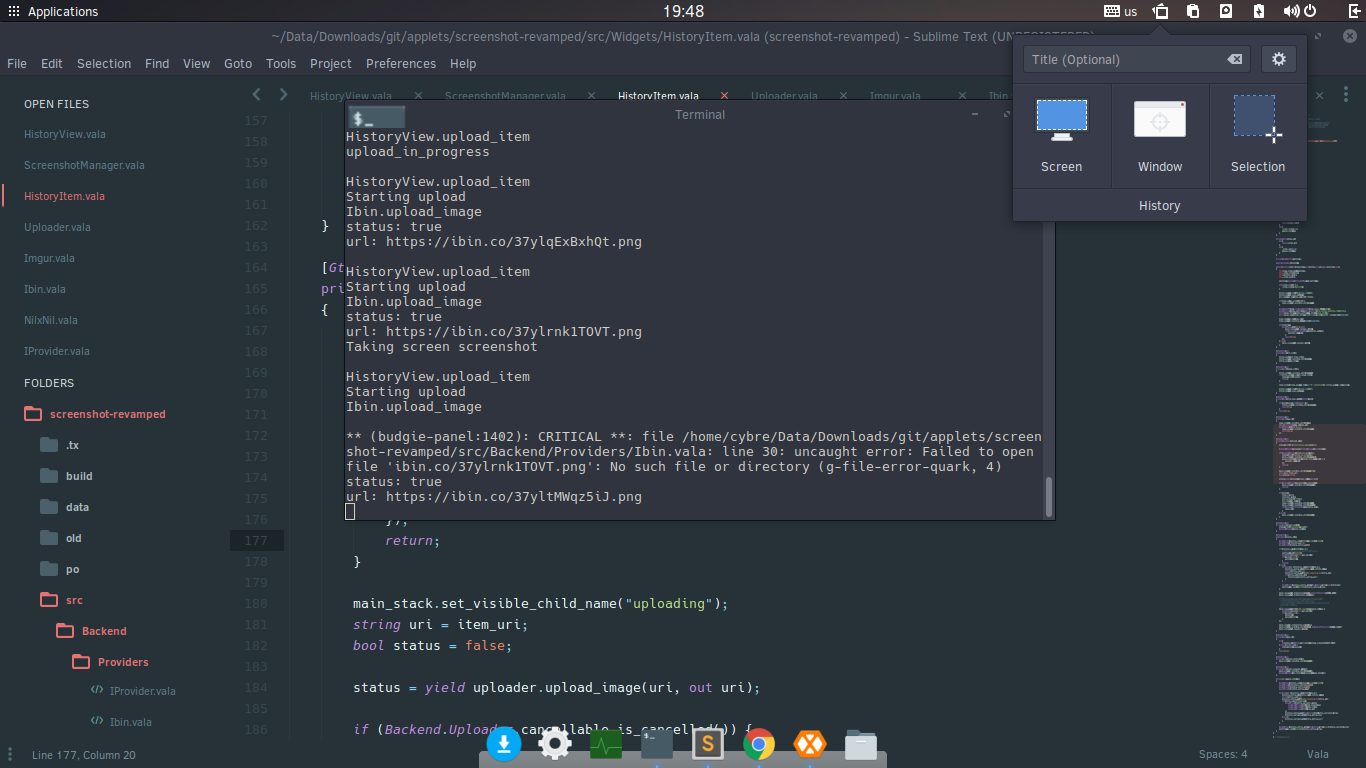Image resolution: width=1366 pixels, height=768 pixels.
Task: Open the volume control indicator
Action: click(x=1291, y=12)
